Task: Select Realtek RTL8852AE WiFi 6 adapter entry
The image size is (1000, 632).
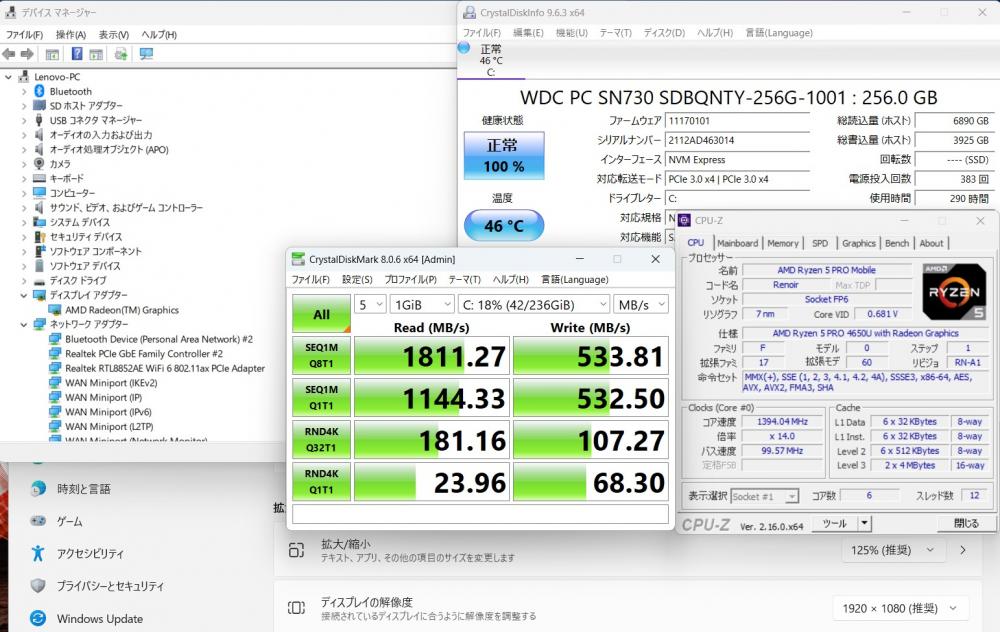Action: tap(165, 368)
